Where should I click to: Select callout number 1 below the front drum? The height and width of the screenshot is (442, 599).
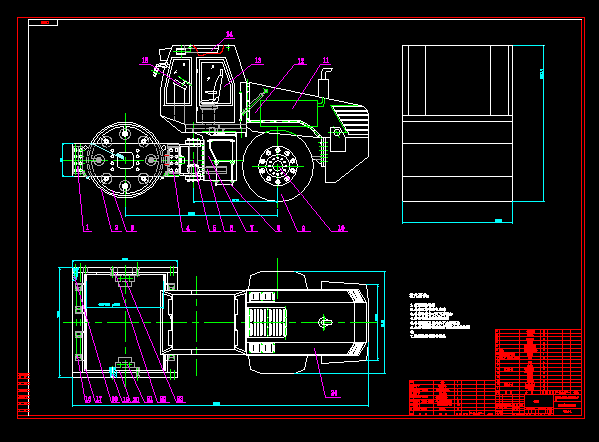pyautogui.click(x=87, y=227)
